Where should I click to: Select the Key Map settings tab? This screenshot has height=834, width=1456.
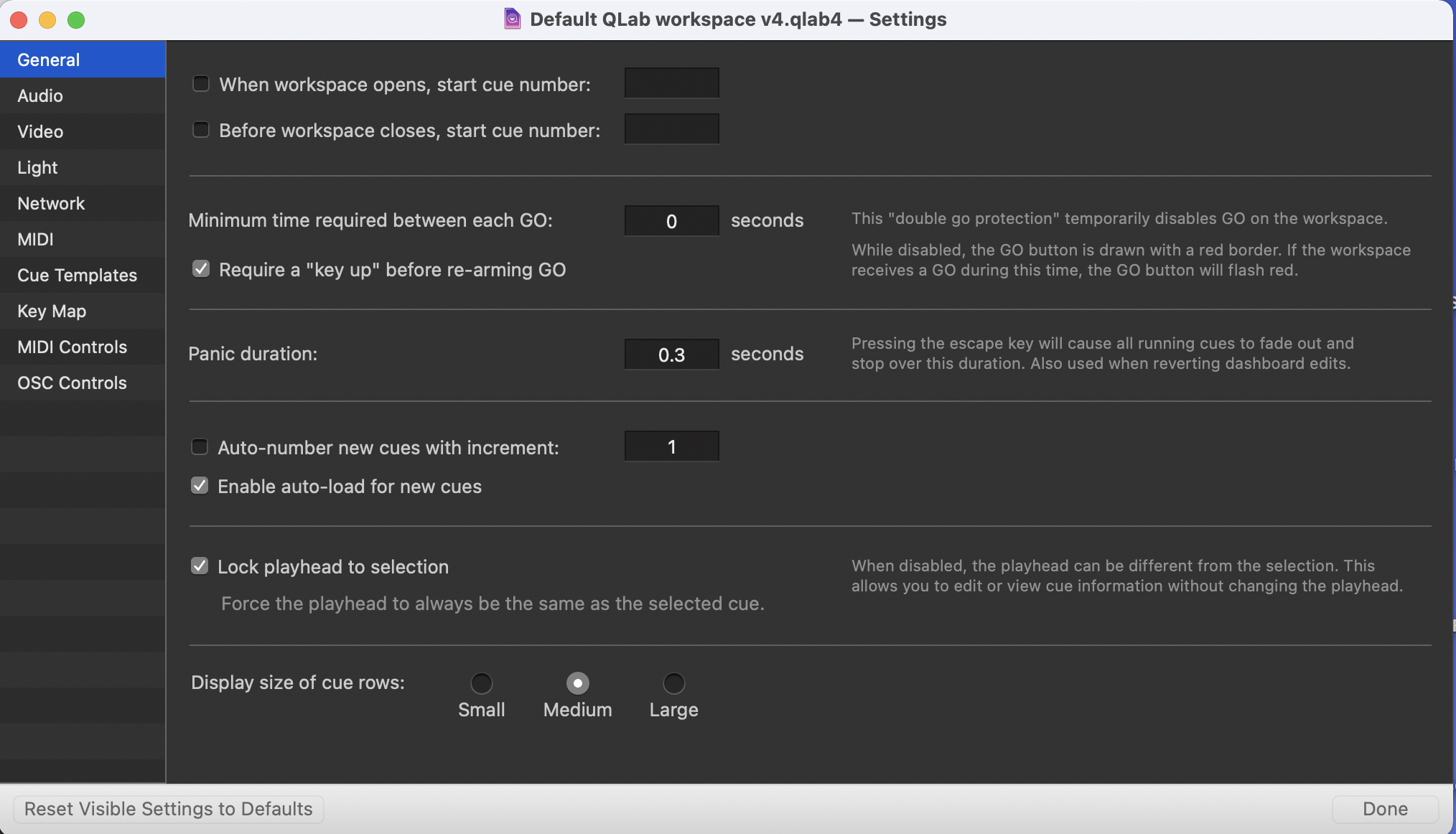(x=51, y=311)
